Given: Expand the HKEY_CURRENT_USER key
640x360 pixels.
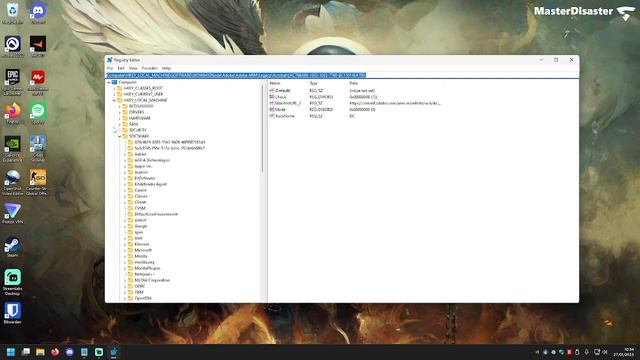Looking at the screenshot, I should [114, 94].
